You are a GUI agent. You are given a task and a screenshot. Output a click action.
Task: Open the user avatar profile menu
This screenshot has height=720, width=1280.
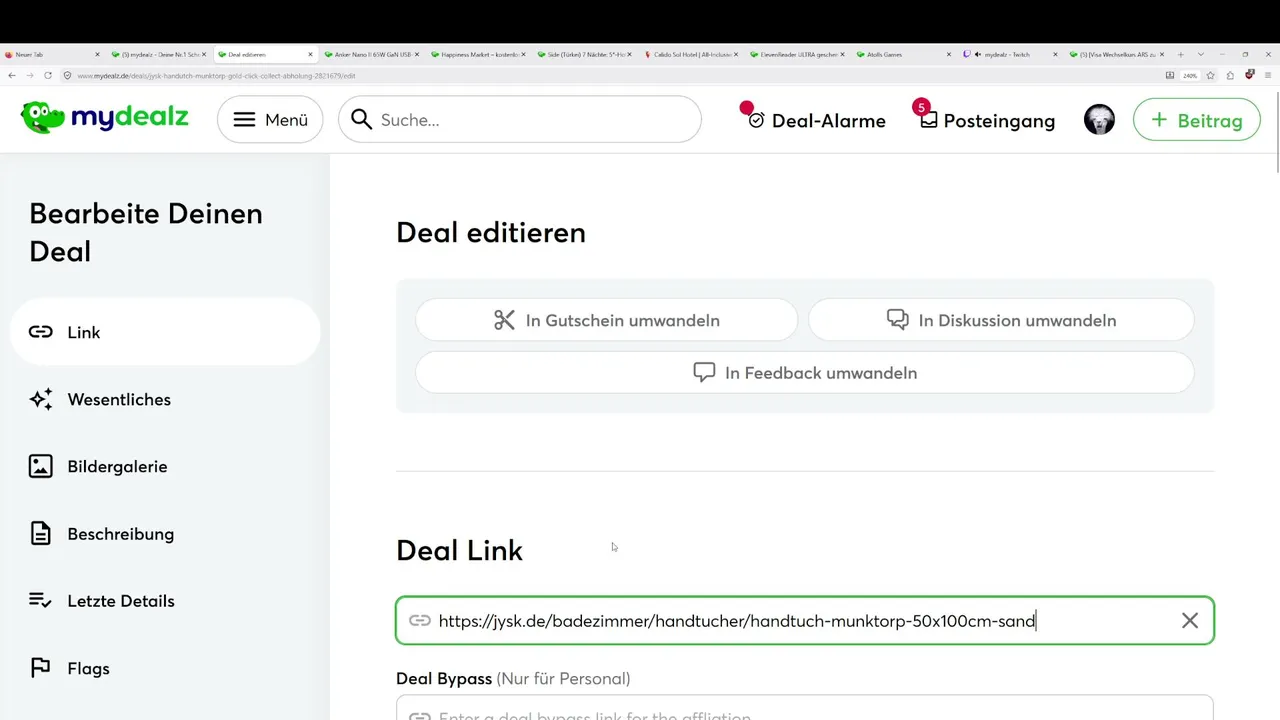[x=1099, y=120]
